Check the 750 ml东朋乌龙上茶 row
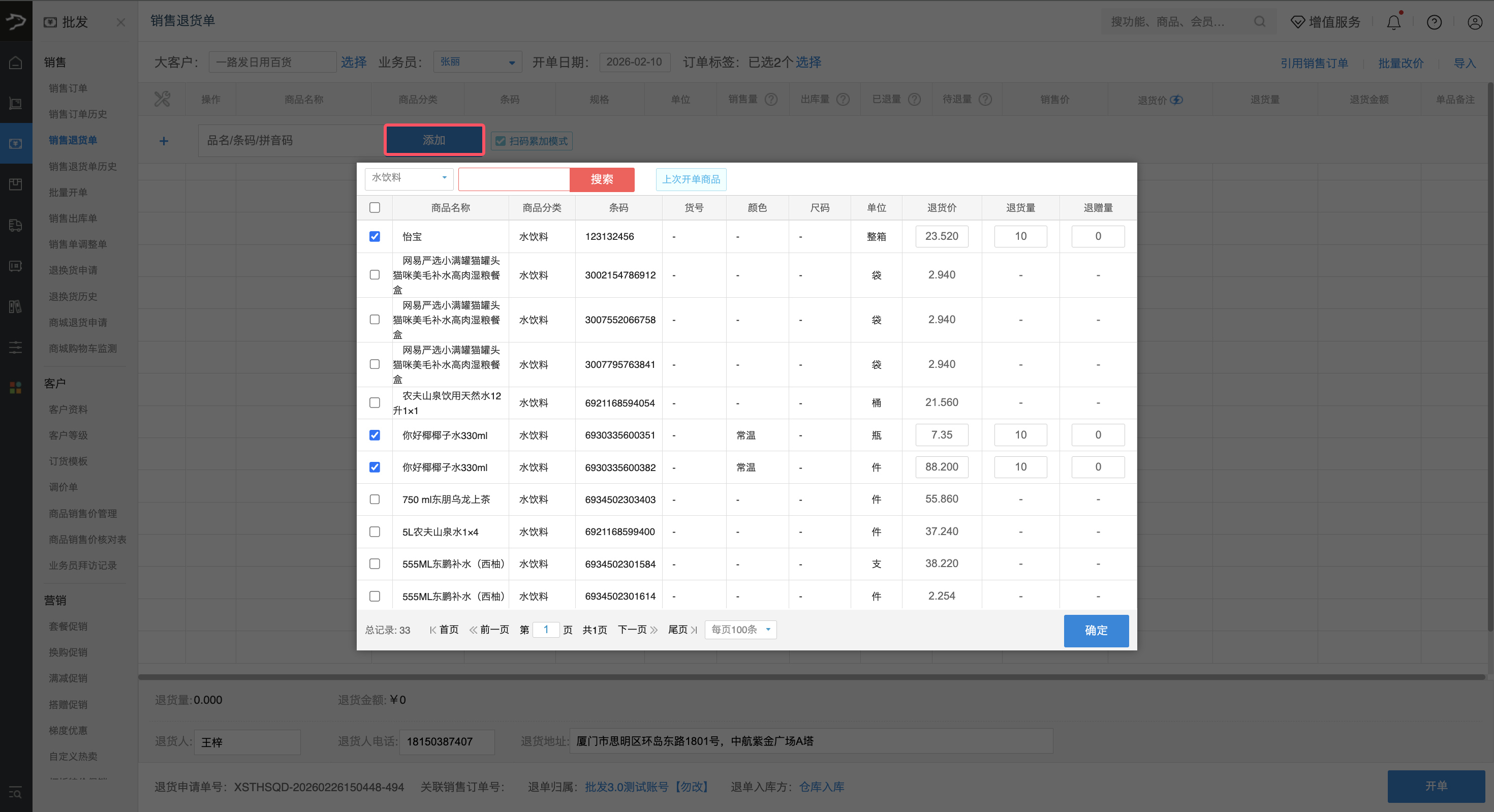The width and height of the screenshot is (1494, 812). tap(375, 499)
